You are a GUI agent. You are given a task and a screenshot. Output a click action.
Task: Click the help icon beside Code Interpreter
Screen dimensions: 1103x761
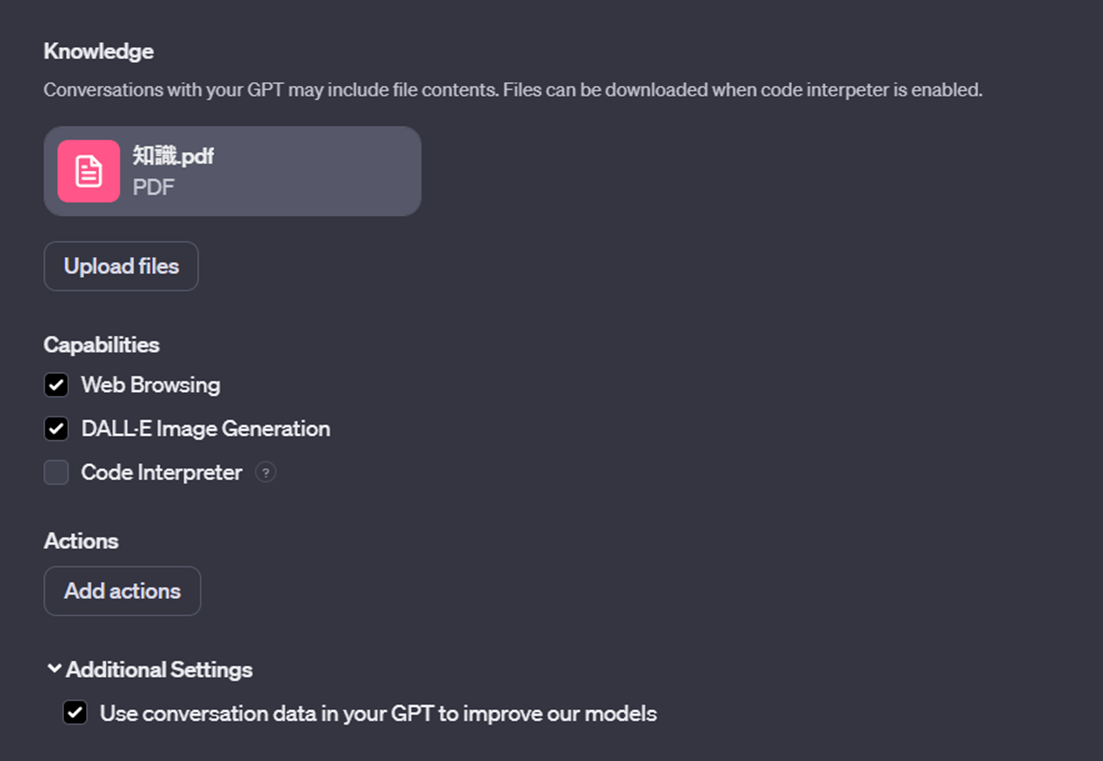coord(265,472)
